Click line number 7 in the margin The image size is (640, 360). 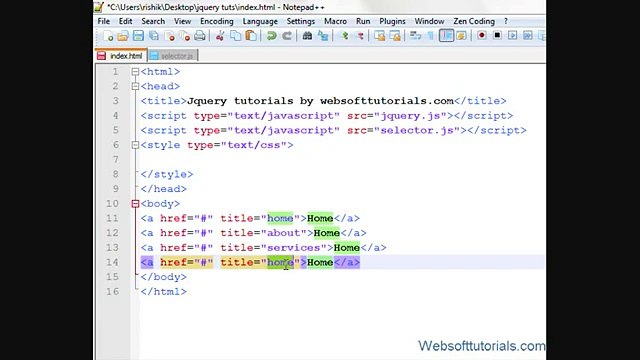coord(116,160)
